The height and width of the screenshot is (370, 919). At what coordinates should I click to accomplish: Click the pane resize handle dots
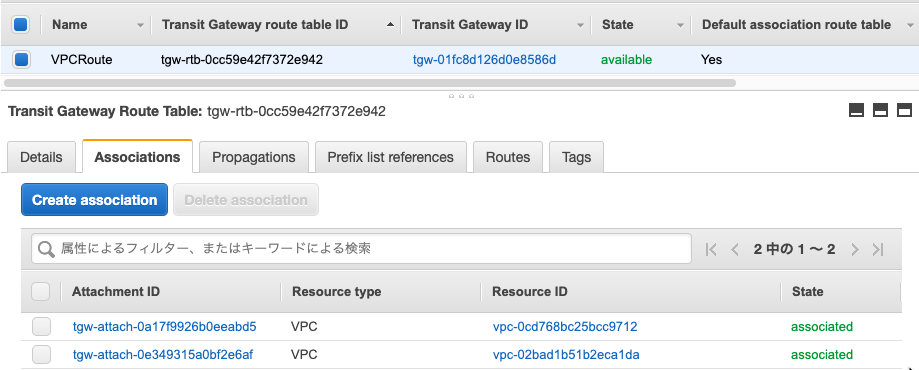click(x=461, y=96)
